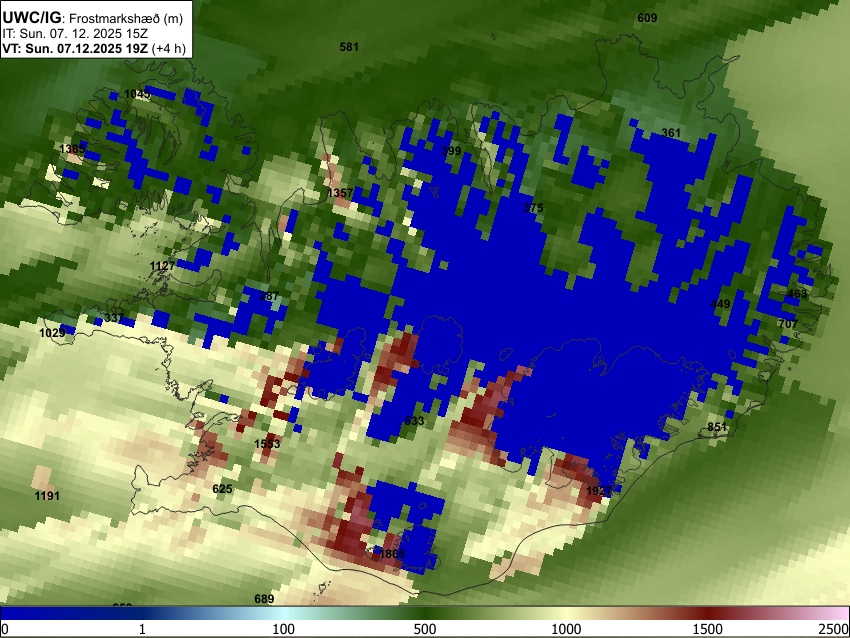Screen dimensions: 850x638
Task: Click the map value 1865
Action: coord(392,554)
